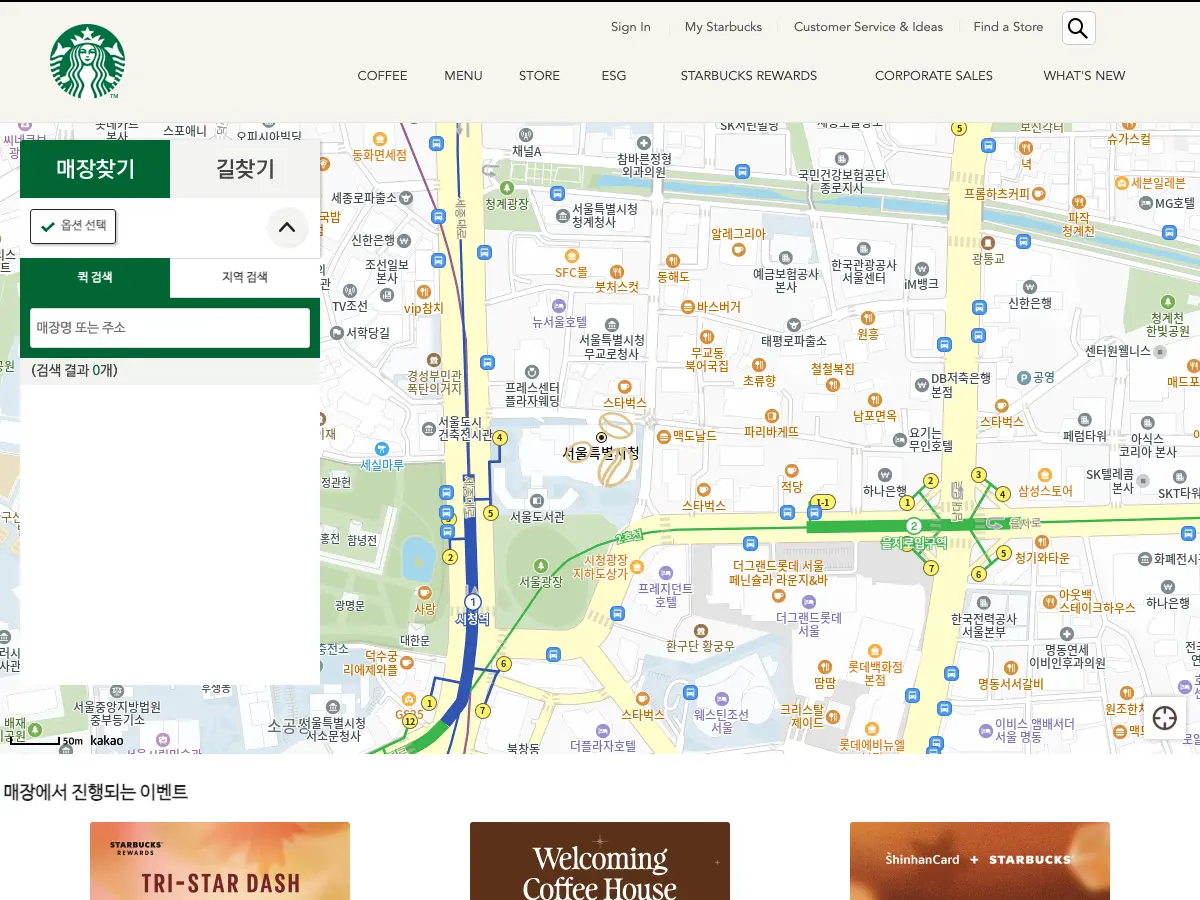This screenshot has height=900, width=1200.
Task: Click the 서울광장 map label
Action: 541,581
